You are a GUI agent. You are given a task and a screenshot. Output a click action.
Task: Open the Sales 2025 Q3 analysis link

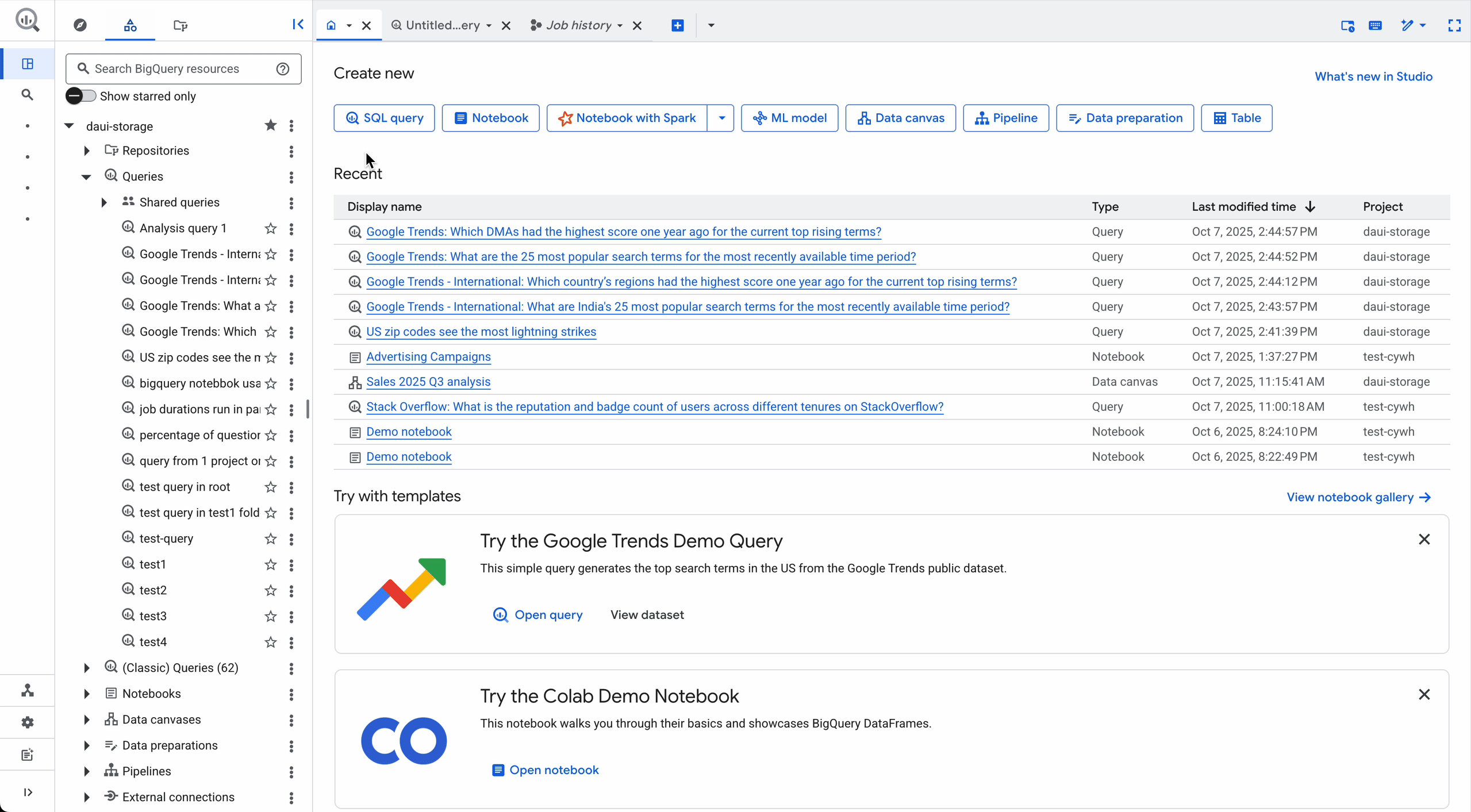pos(428,382)
